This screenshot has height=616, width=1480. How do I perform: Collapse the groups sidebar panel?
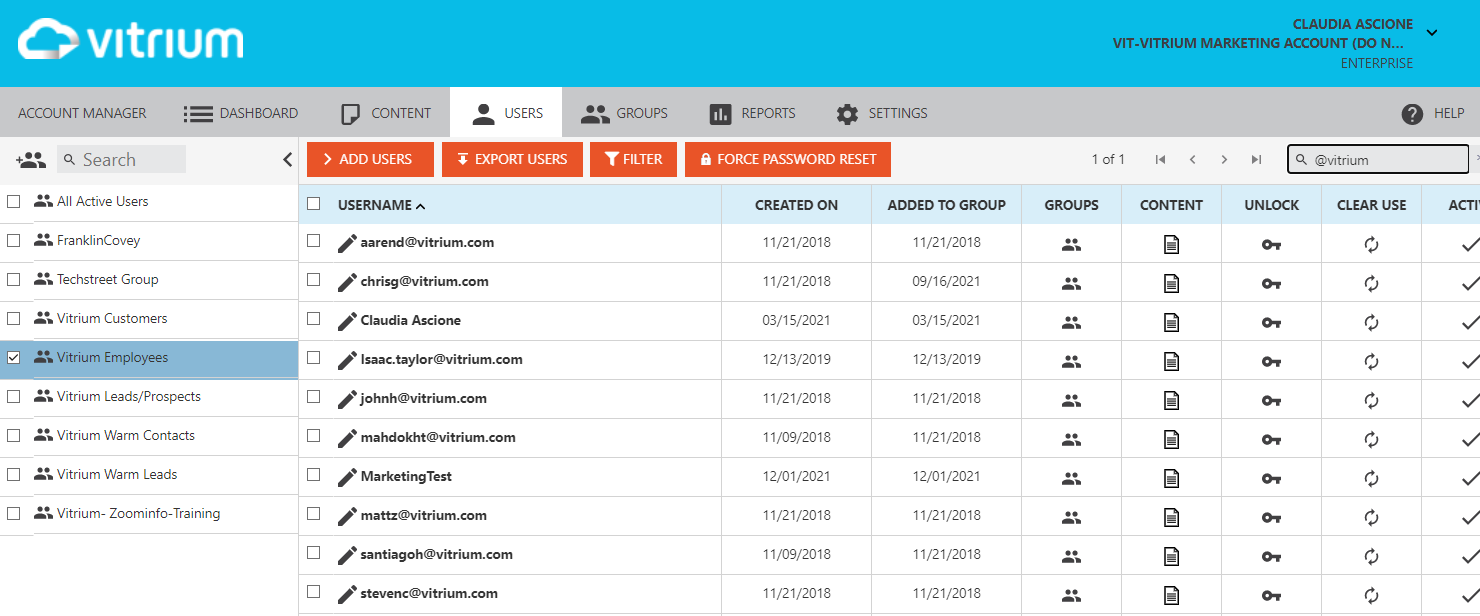(287, 160)
